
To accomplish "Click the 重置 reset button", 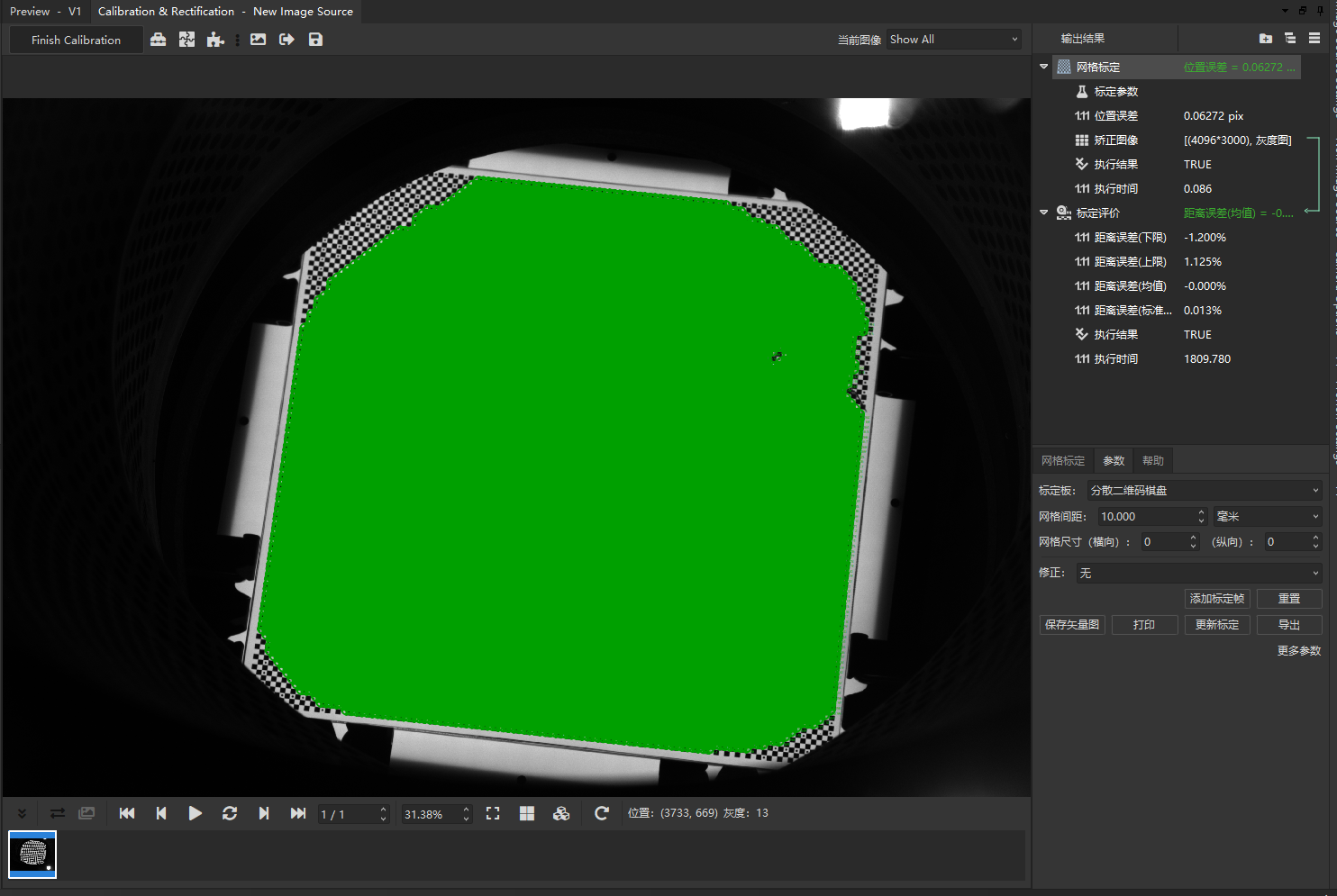I will pyautogui.click(x=1289, y=599).
